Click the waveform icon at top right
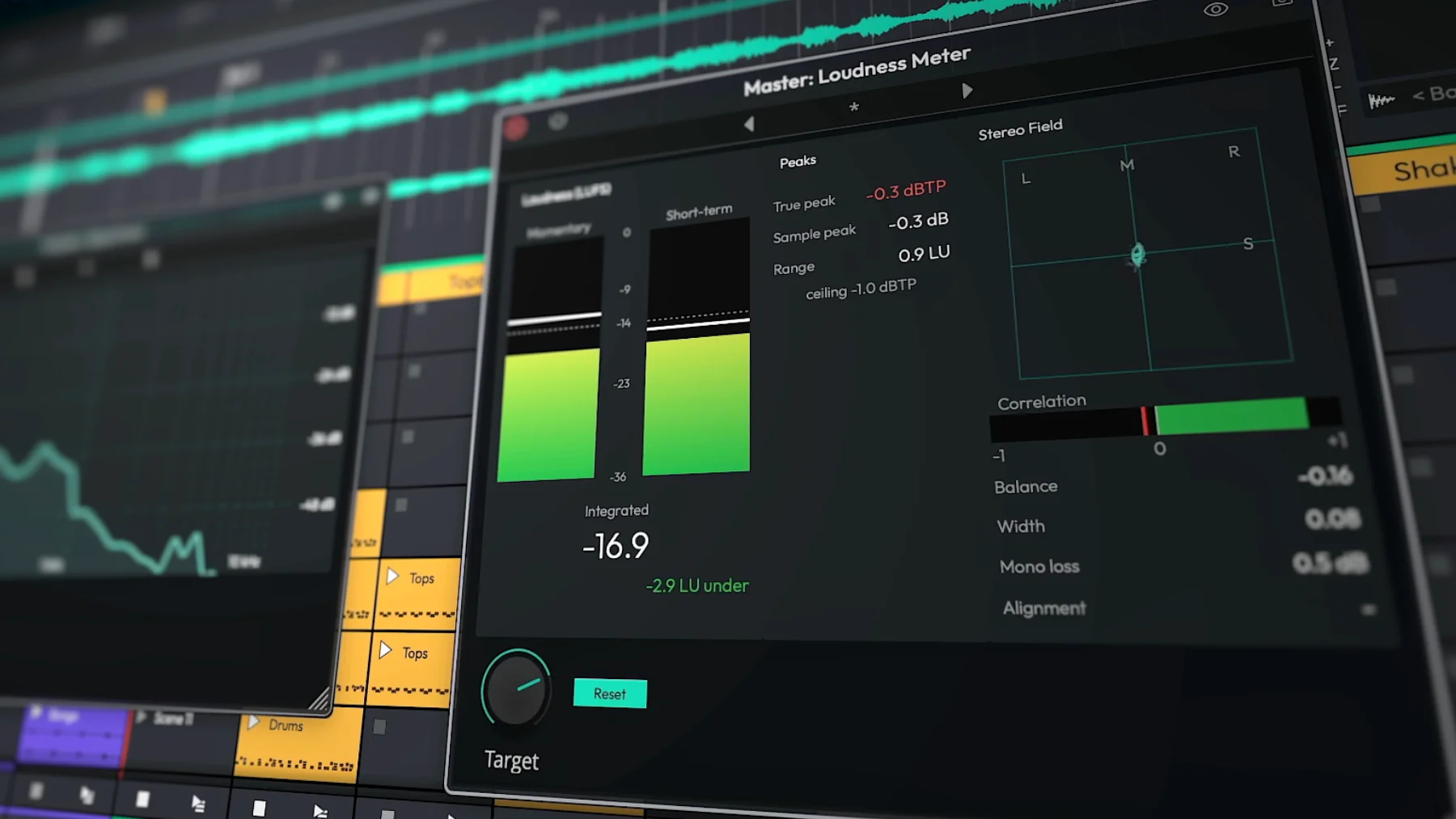The image size is (1456, 819). pyautogui.click(x=1382, y=101)
